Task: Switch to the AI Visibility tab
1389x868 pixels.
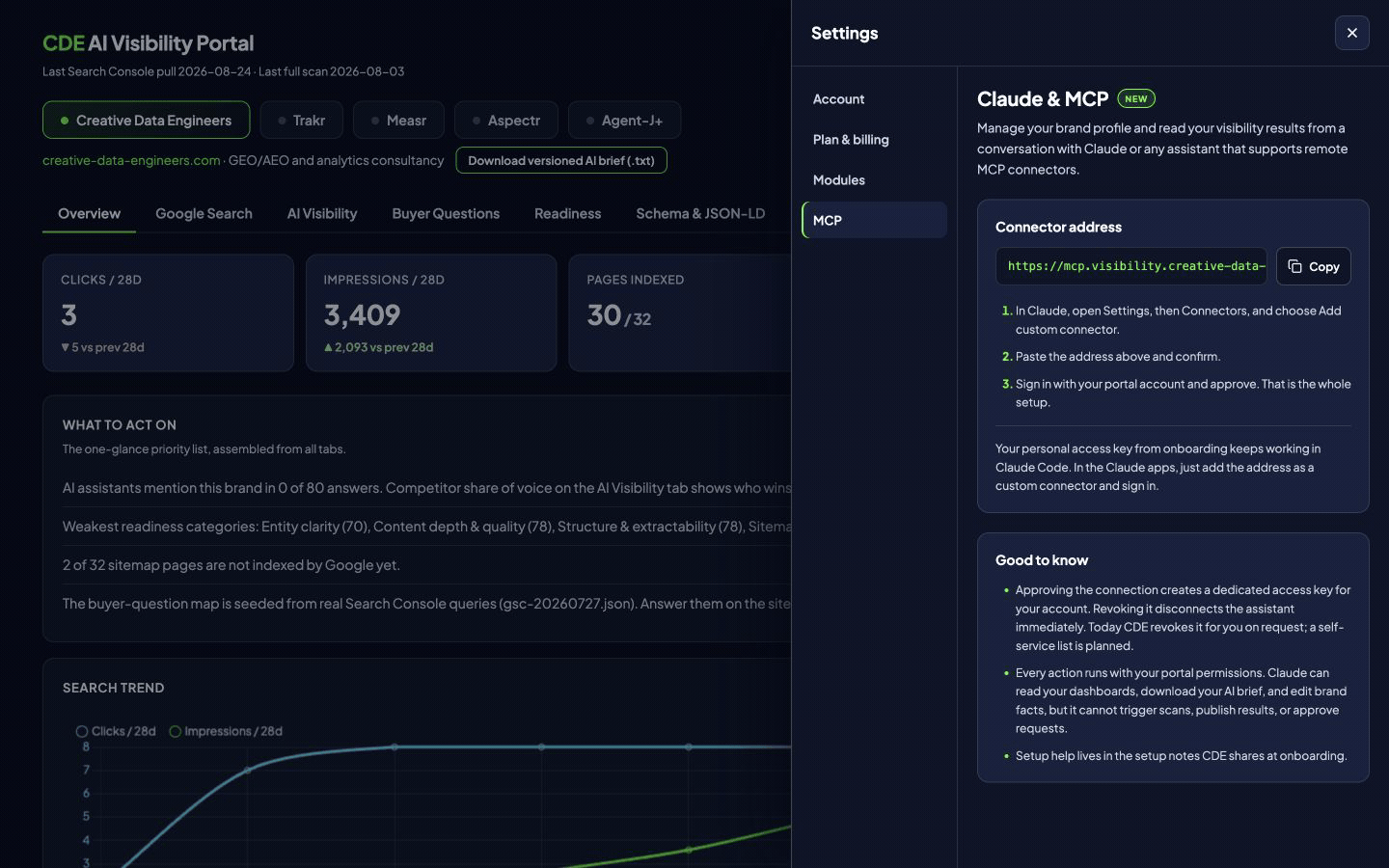Action: point(322,213)
